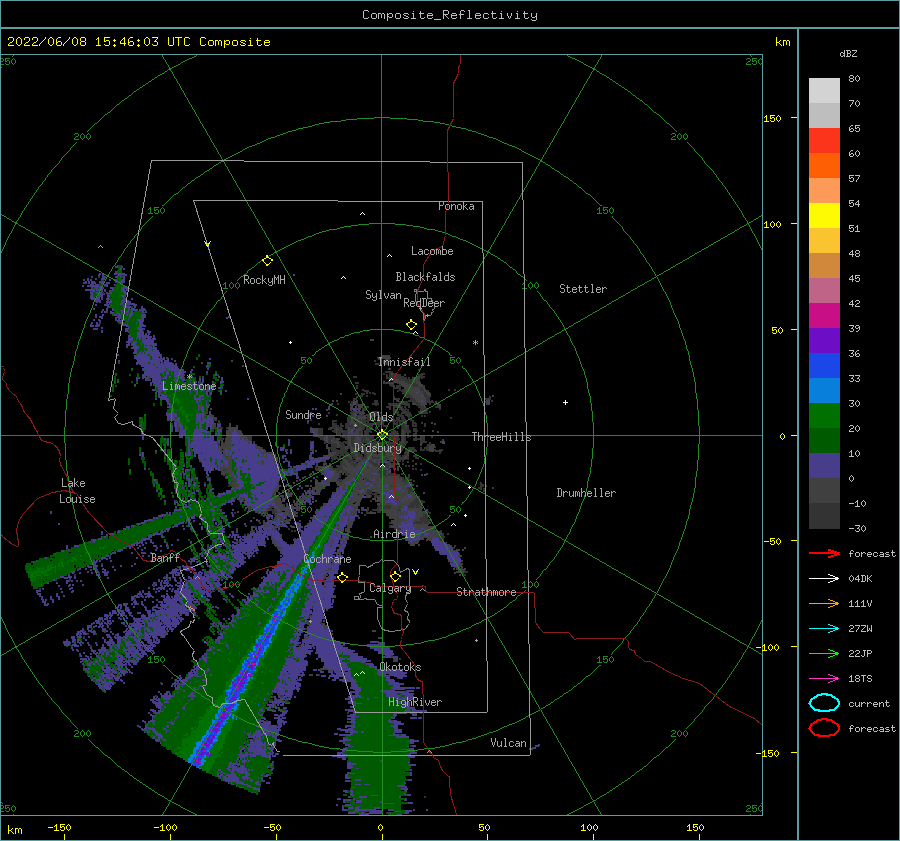Click the Calgary city label

pyautogui.click(x=390, y=588)
